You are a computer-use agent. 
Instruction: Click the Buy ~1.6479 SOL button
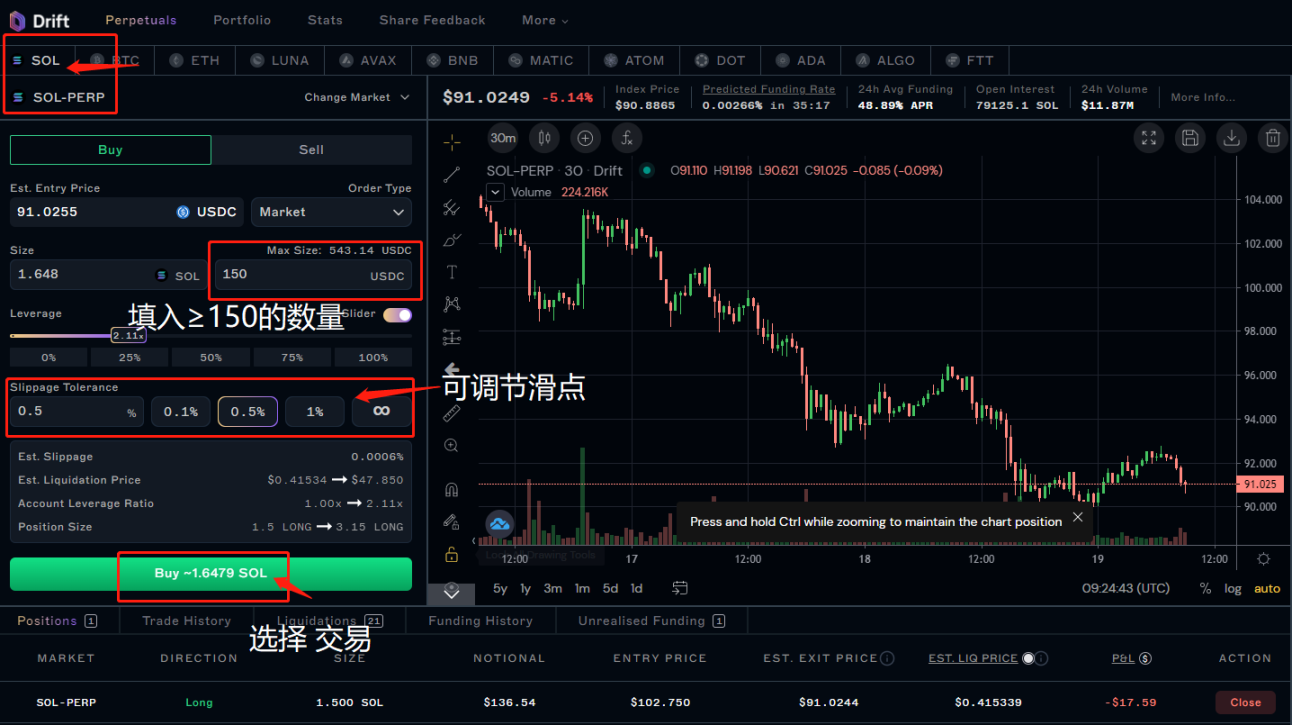(x=211, y=574)
